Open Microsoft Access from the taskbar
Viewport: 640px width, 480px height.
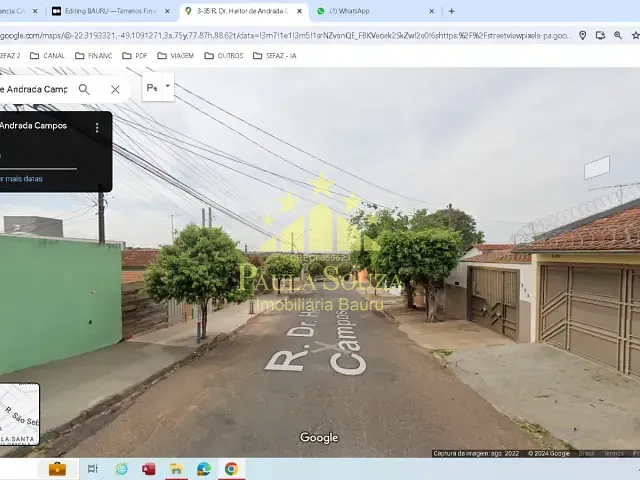pyautogui.click(x=149, y=469)
